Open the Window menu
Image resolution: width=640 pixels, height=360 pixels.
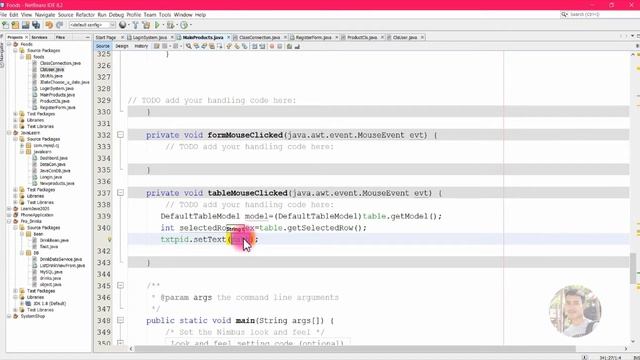point(183,15)
